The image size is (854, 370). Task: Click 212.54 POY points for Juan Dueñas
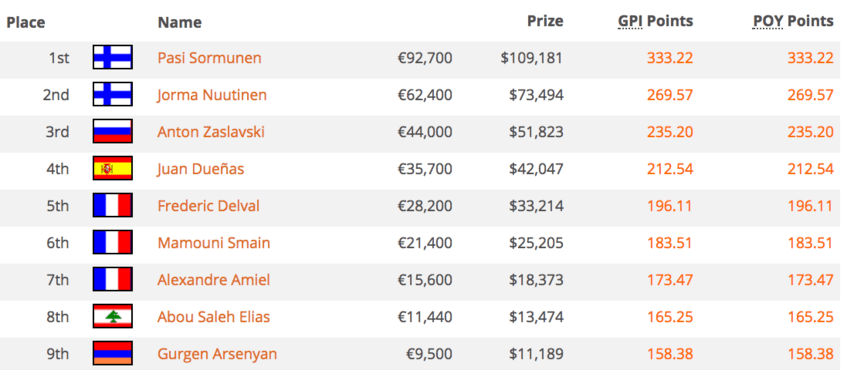tap(810, 169)
